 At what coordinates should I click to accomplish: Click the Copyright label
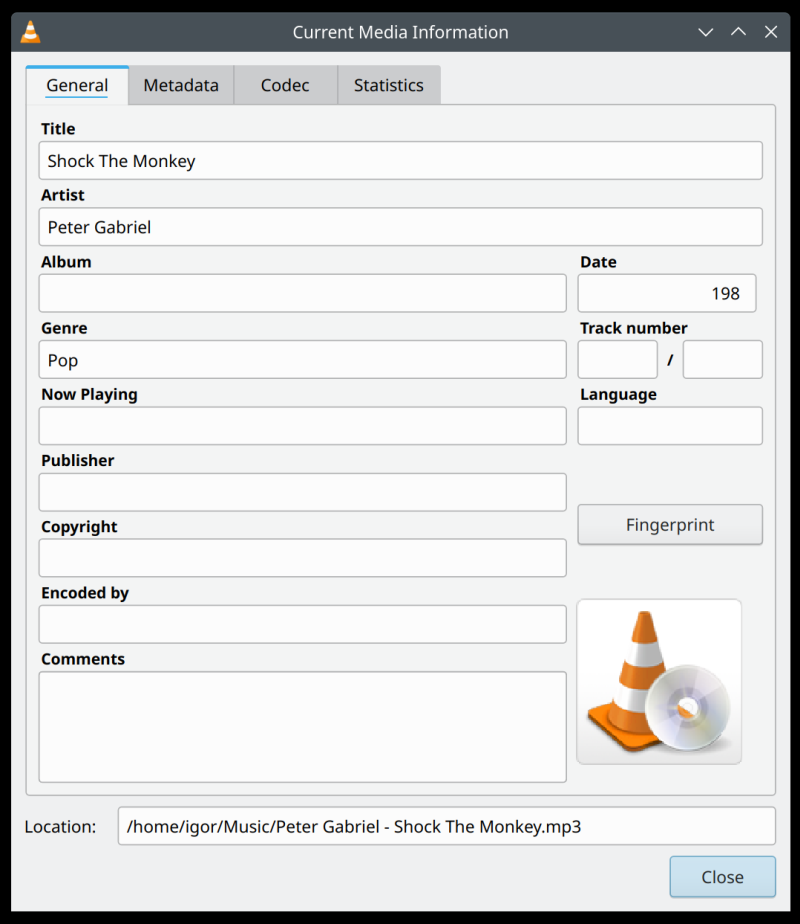pos(80,527)
